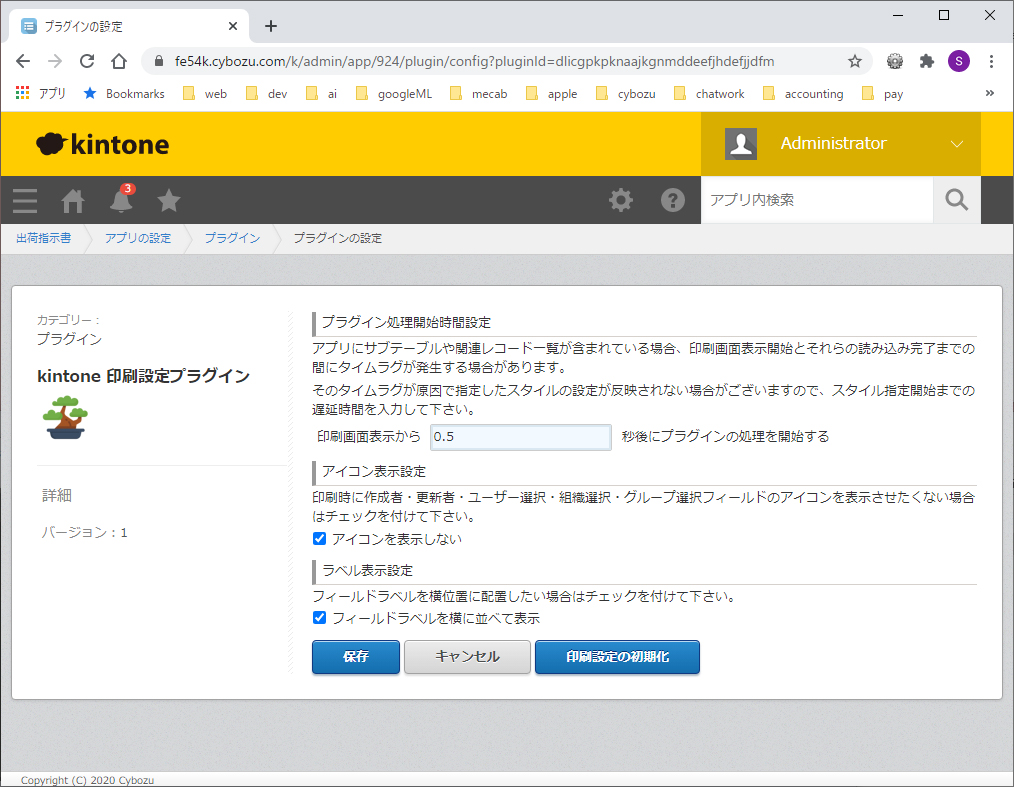Open the chatwork bookmarks folder
The image size is (1014, 787).
click(709, 94)
